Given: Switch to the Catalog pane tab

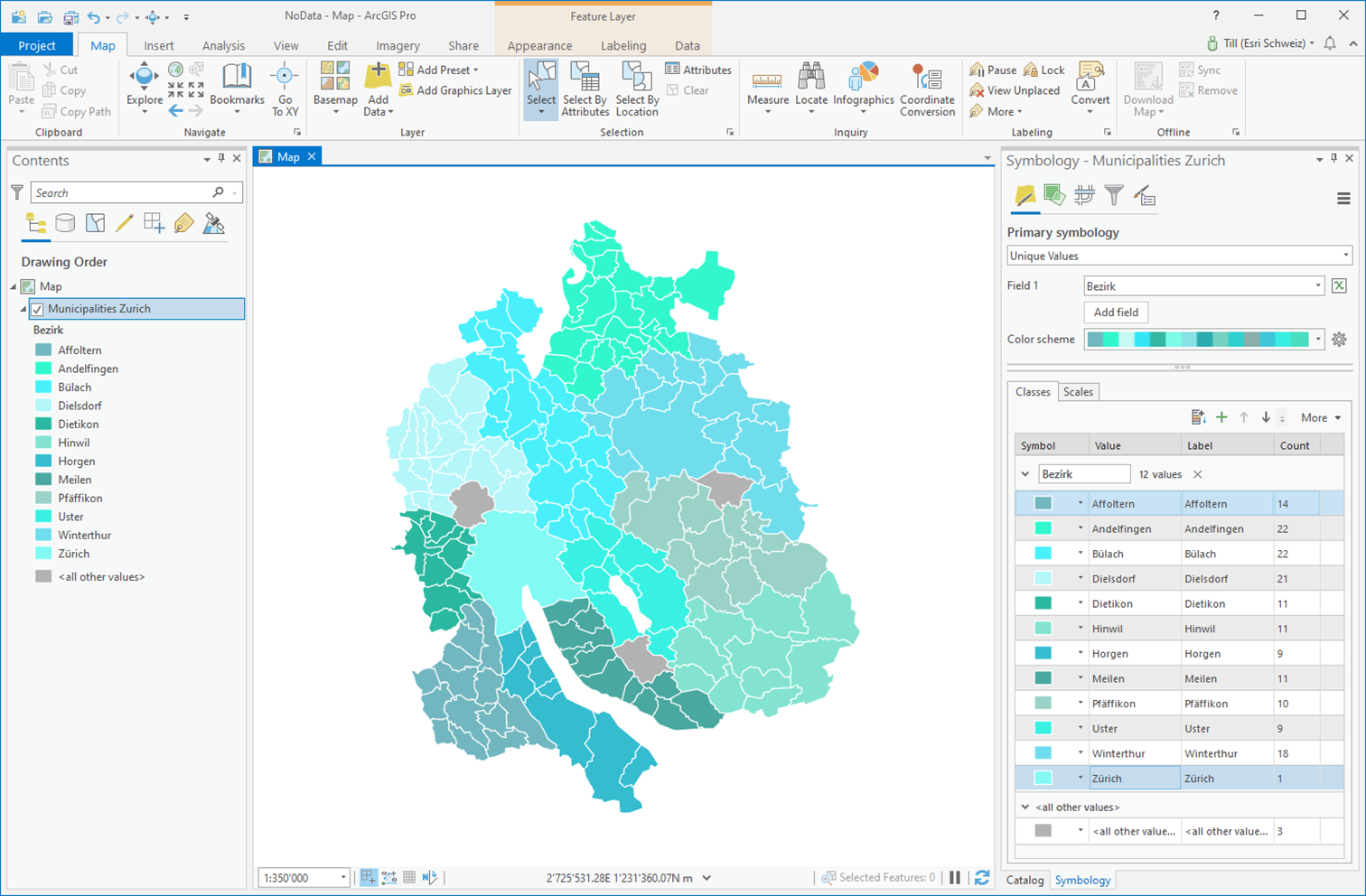Looking at the screenshot, I should 1024,880.
